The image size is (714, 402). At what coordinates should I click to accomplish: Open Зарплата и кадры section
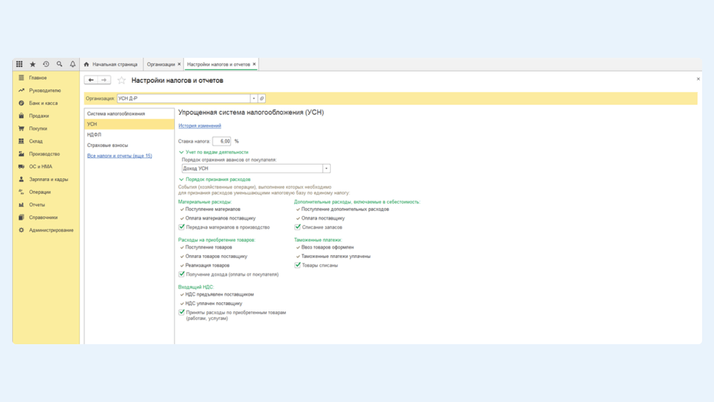(x=48, y=179)
